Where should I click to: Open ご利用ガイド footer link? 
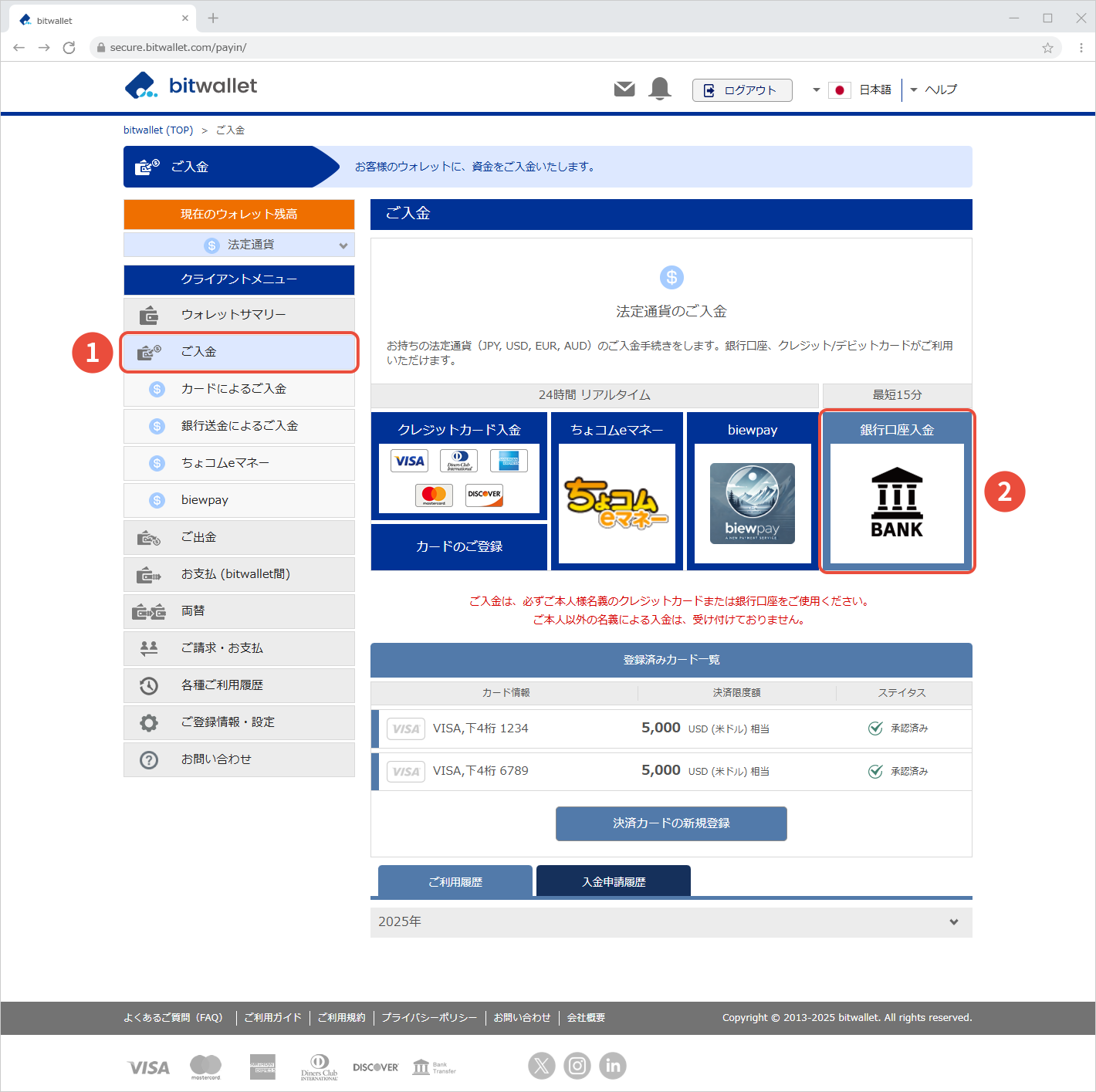coord(273,1018)
